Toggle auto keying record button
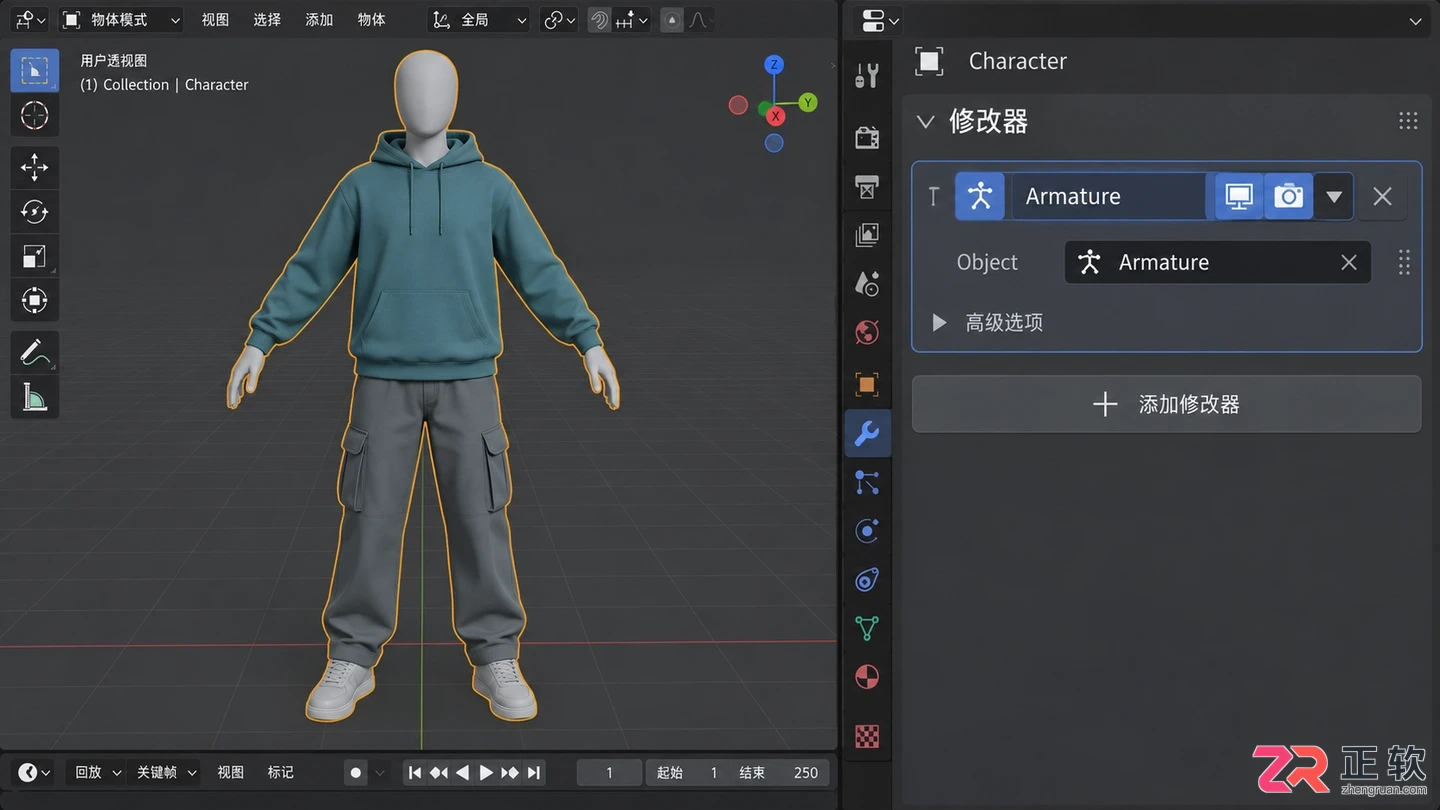Screen dimensions: 1440x810 tap(355, 772)
